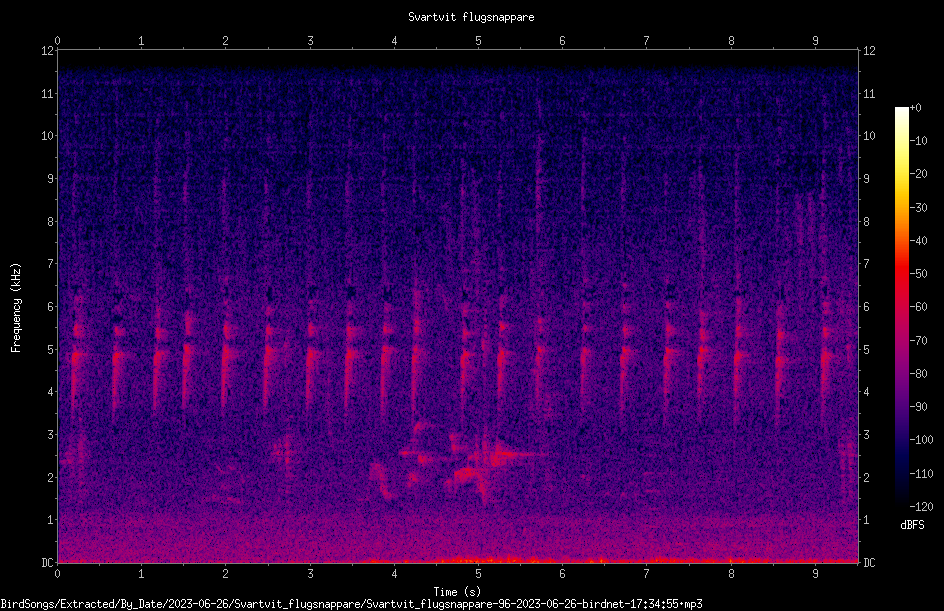The width and height of the screenshot is (944, 611).
Task: Click the "-50" color scale label
Action: click(x=918, y=274)
